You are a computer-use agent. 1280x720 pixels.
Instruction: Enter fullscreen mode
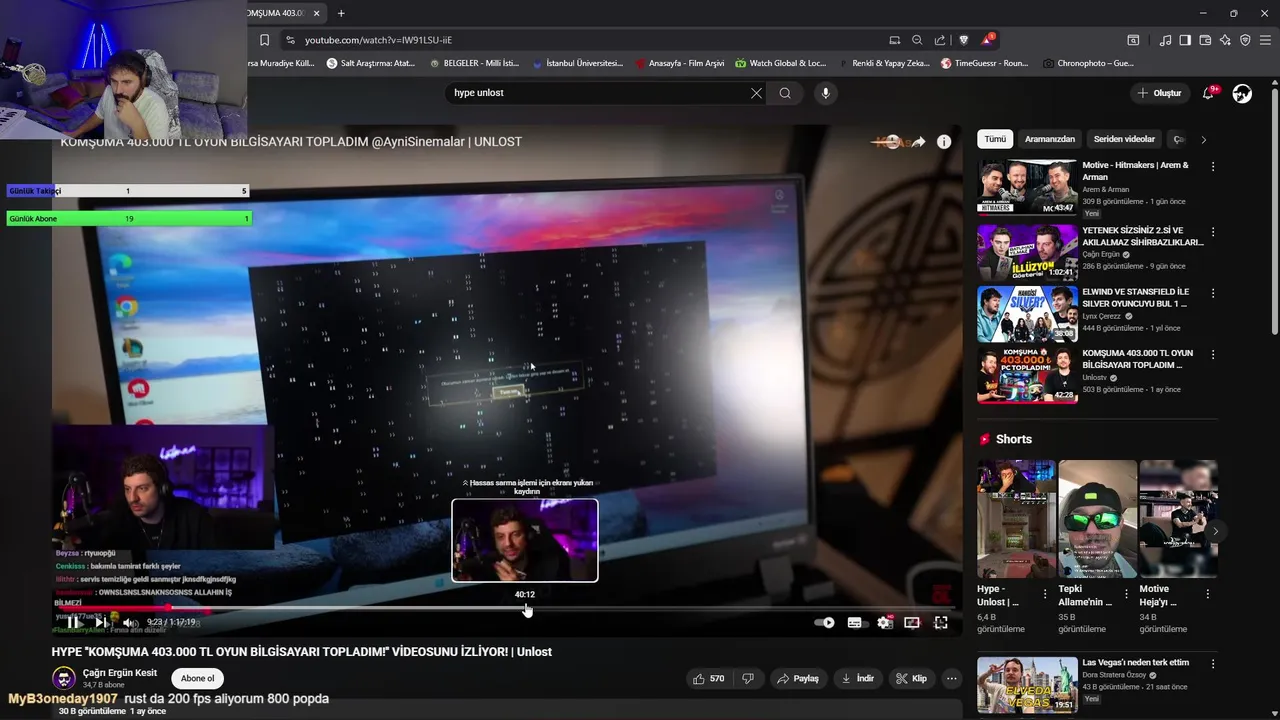[x=941, y=622]
